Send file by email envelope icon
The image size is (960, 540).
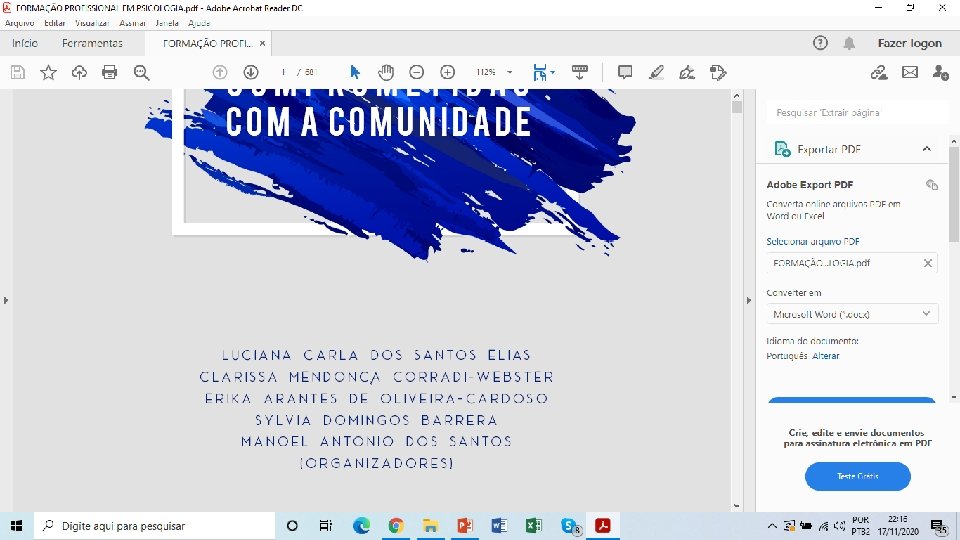coord(910,72)
